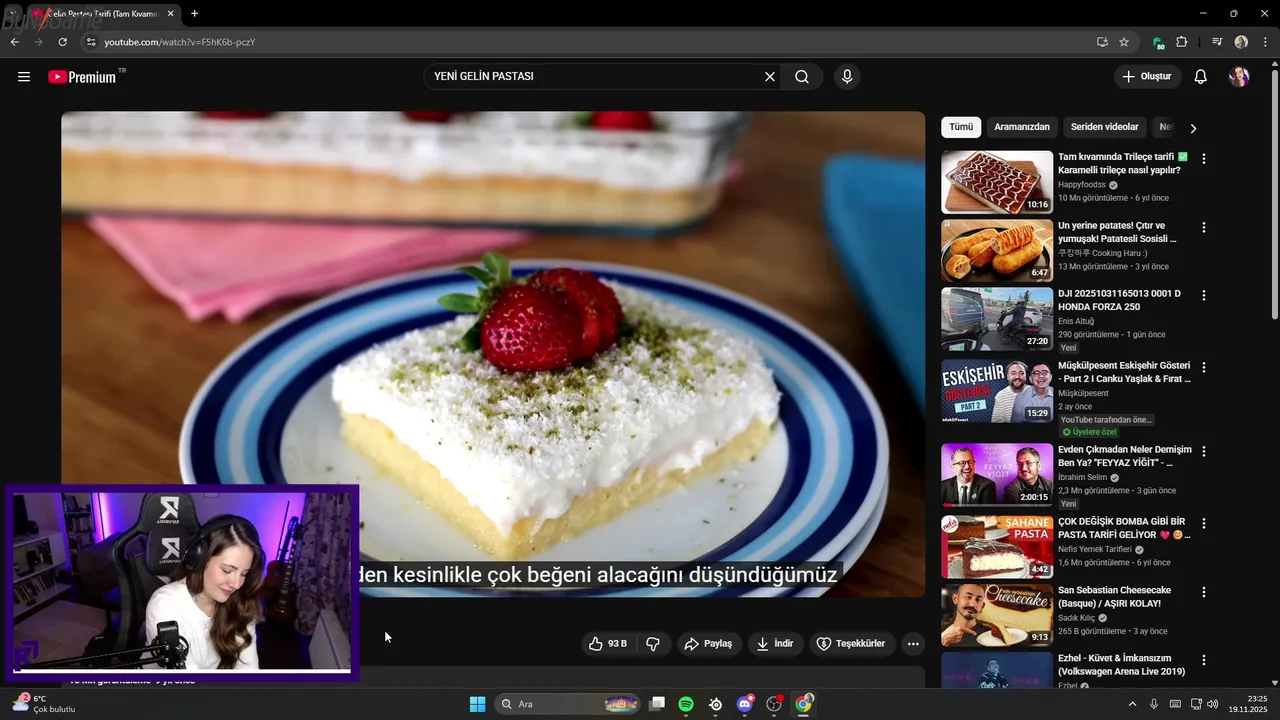Download the video with İndir
The height and width of the screenshot is (720, 1280).
pos(775,644)
